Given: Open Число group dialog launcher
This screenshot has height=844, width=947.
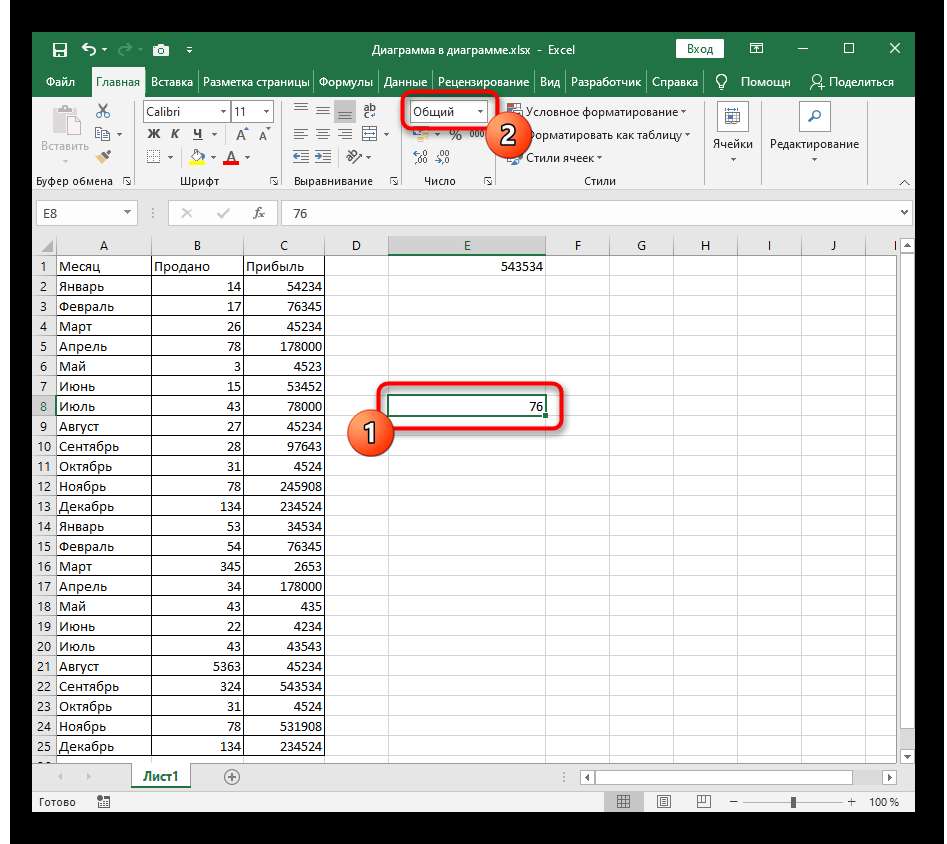Looking at the screenshot, I should coord(488,181).
